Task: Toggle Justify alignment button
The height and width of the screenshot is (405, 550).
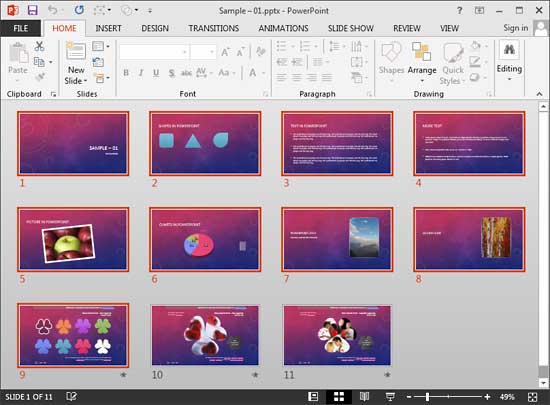Action: 327,77
